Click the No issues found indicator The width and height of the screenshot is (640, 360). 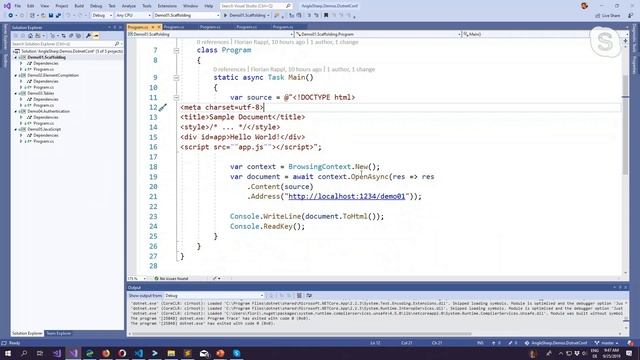click(x=171, y=278)
